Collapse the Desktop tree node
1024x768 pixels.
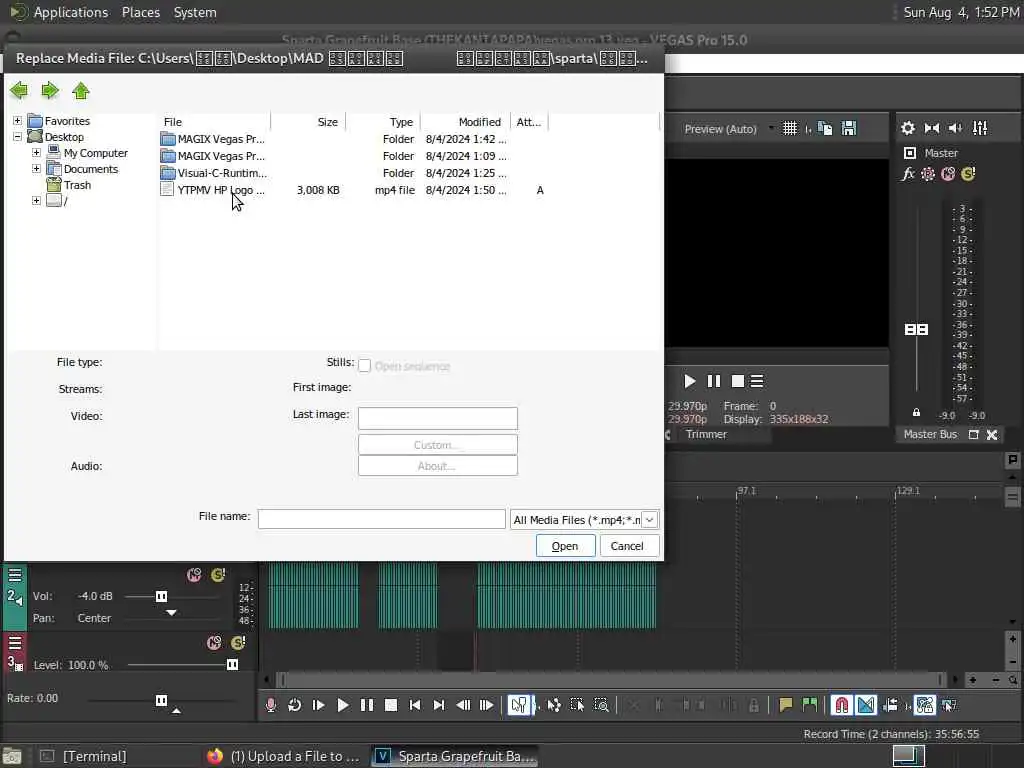(x=18, y=136)
